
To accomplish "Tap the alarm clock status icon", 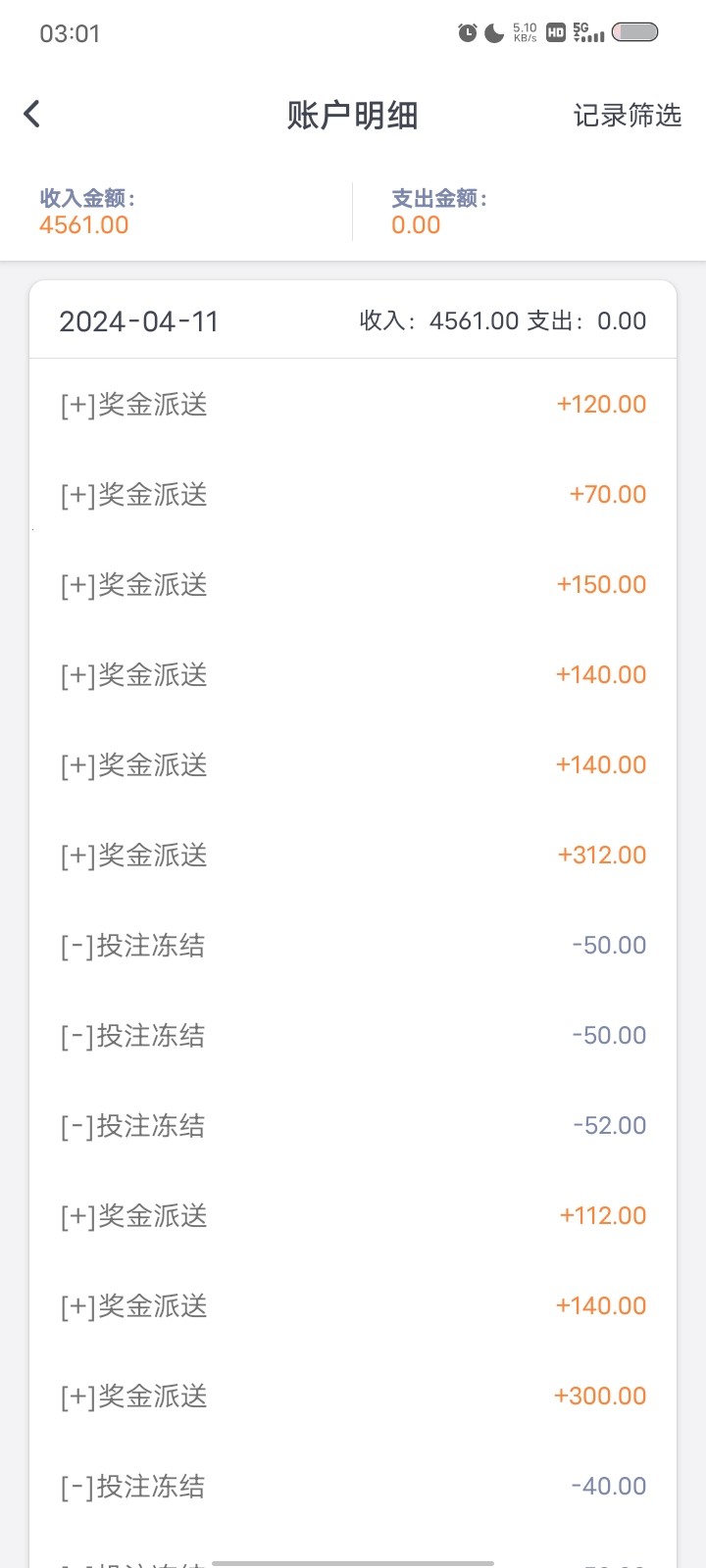I will click(468, 33).
